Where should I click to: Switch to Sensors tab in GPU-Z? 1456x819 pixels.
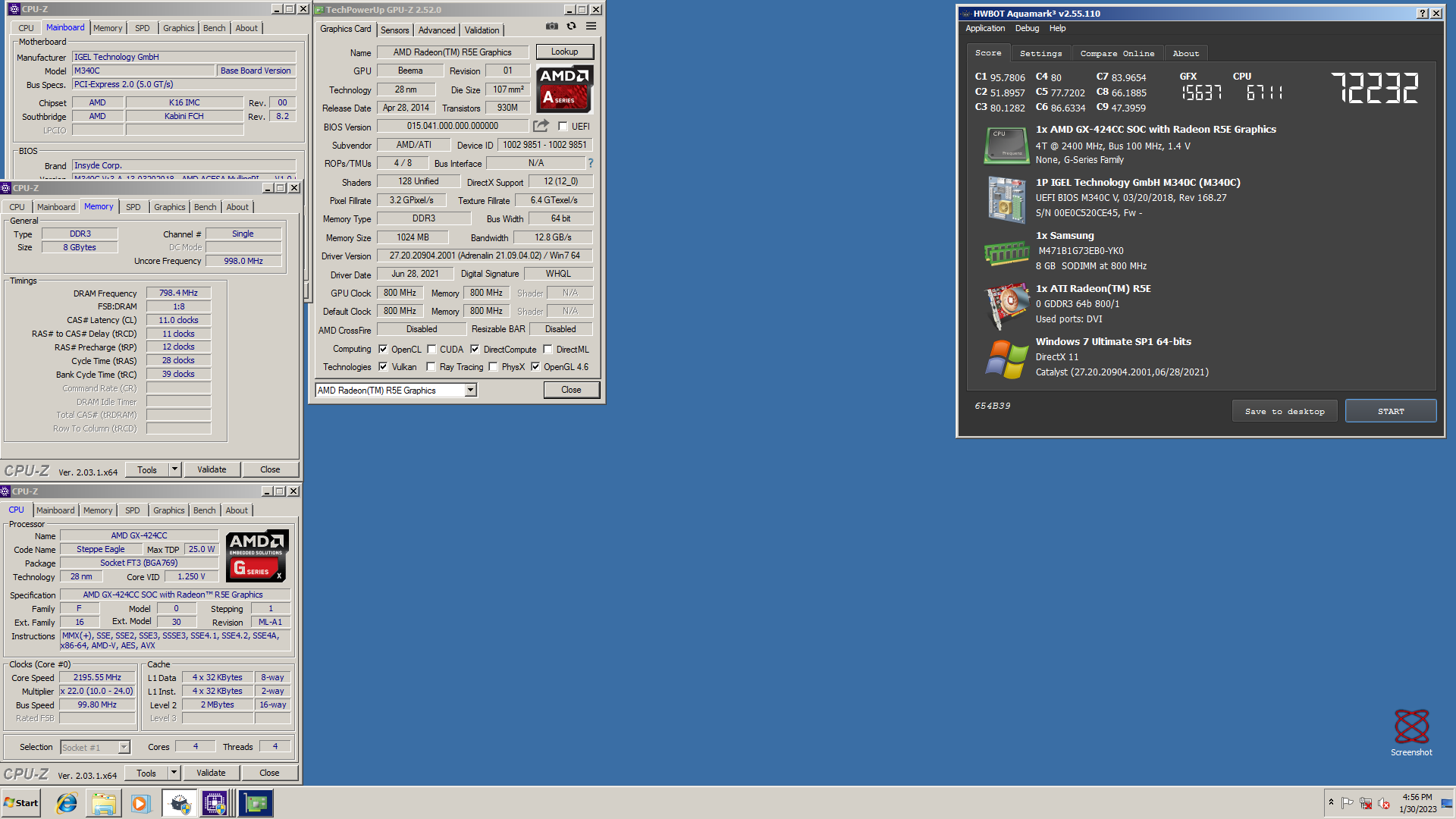coord(394,30)
